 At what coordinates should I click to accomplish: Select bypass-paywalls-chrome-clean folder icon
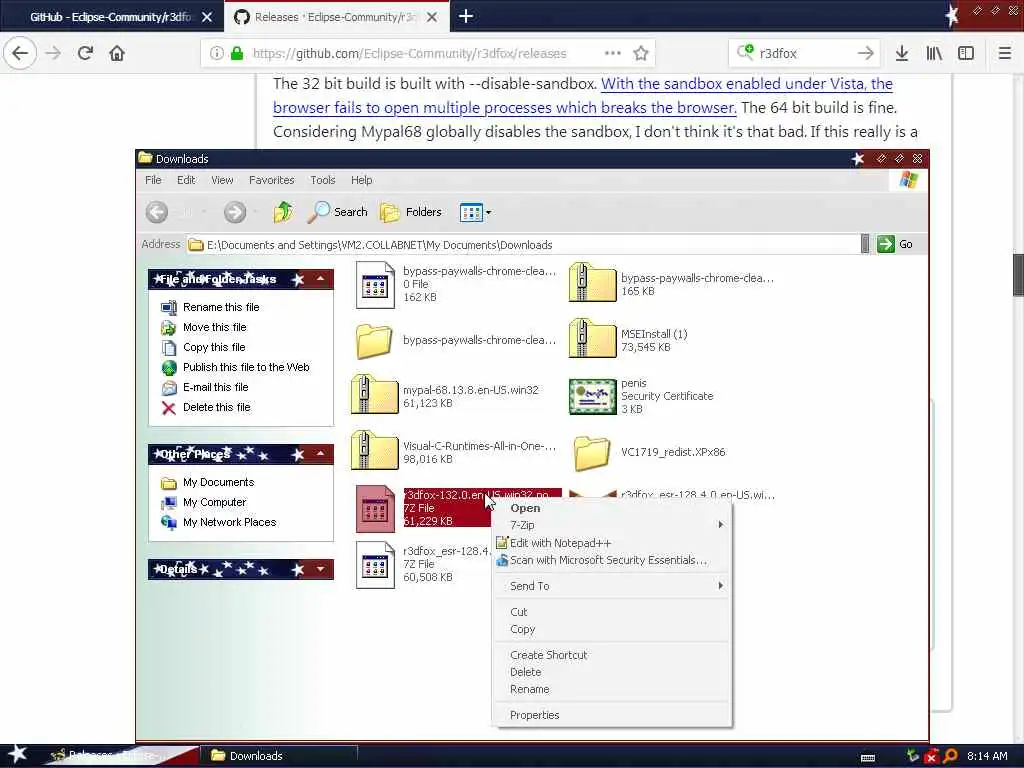coord(374,341)
